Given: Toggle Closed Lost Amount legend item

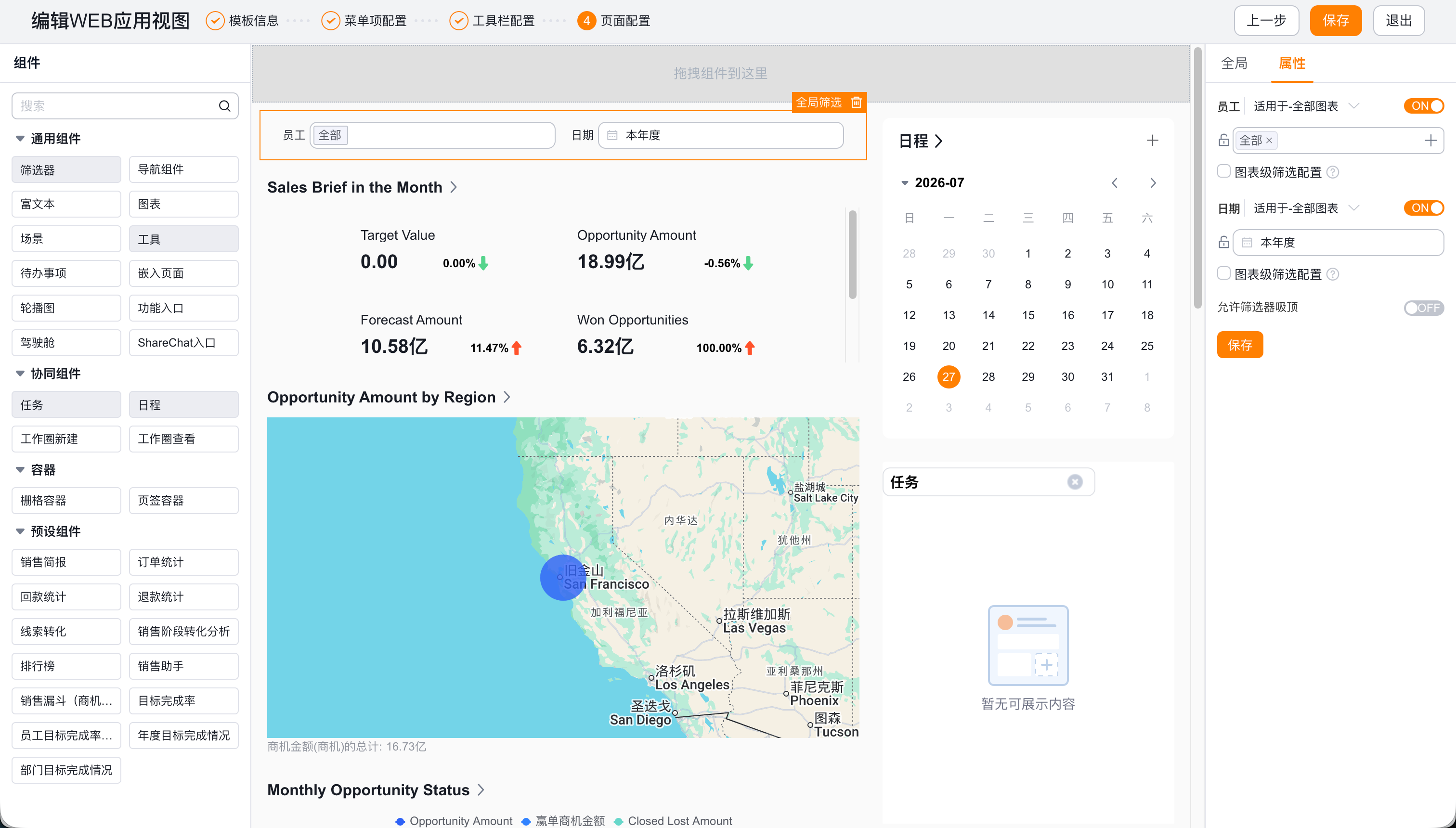Looking at the screenshot, I should (x=674, y=821).
